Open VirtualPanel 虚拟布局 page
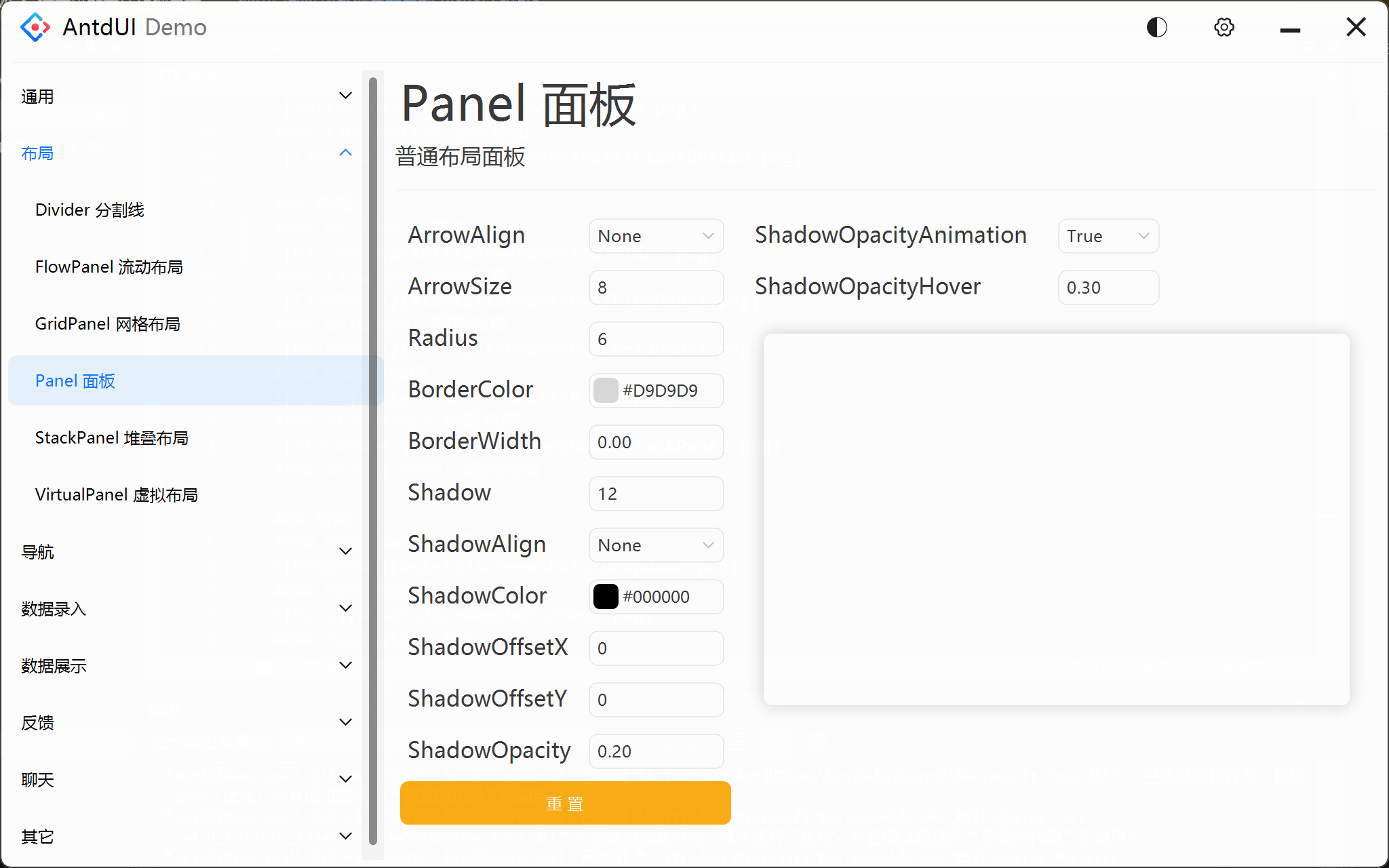 (x=116, y=494)
